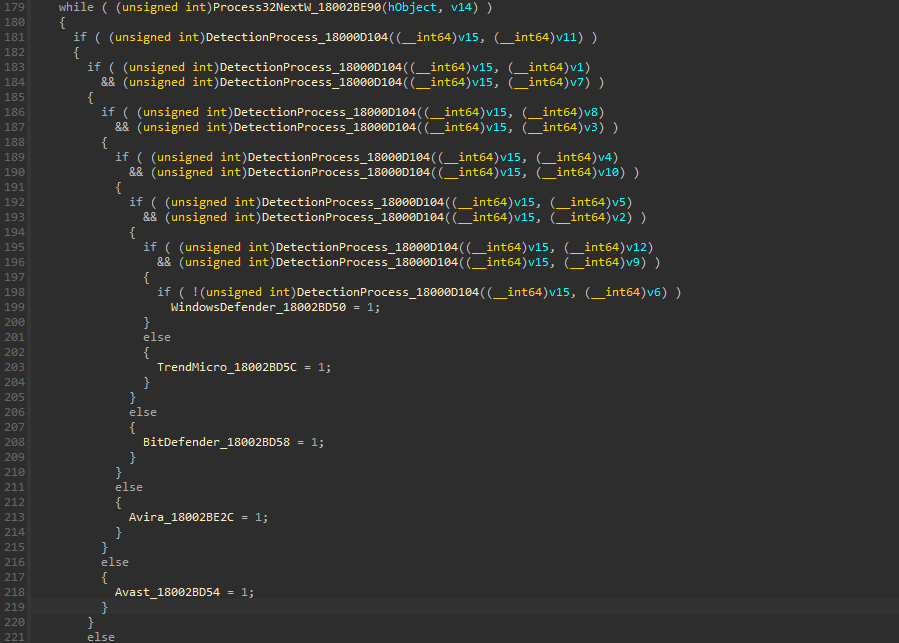Select TrendMicro_18002BD5C variable

[227, 367]
